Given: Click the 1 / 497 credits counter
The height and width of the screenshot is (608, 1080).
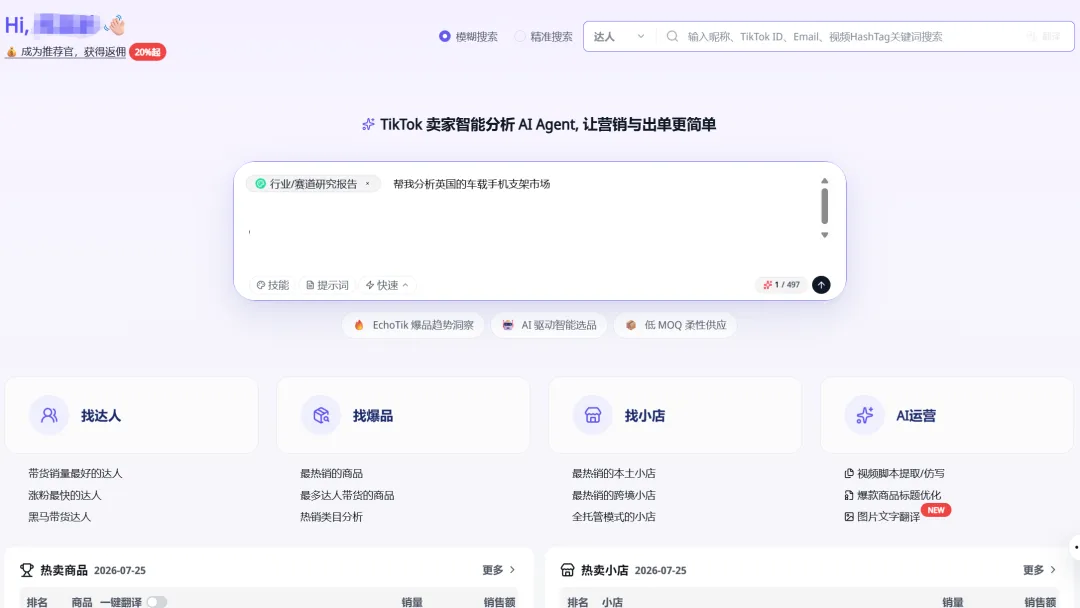Looking at the screenshot, I should point(781,284).
